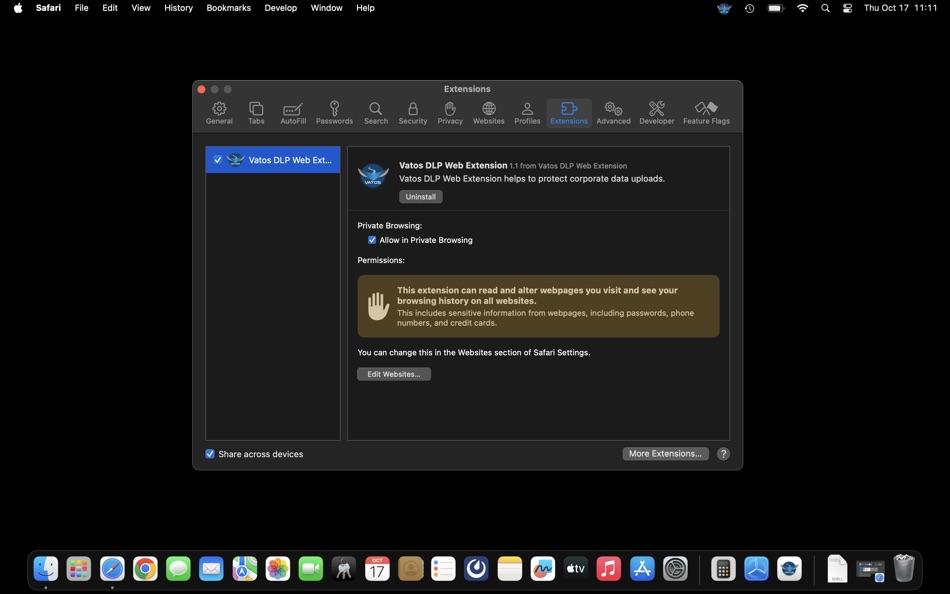Open Reminders from the Dock
Viewport: 950px width, 594px height.
coord(443,569)
